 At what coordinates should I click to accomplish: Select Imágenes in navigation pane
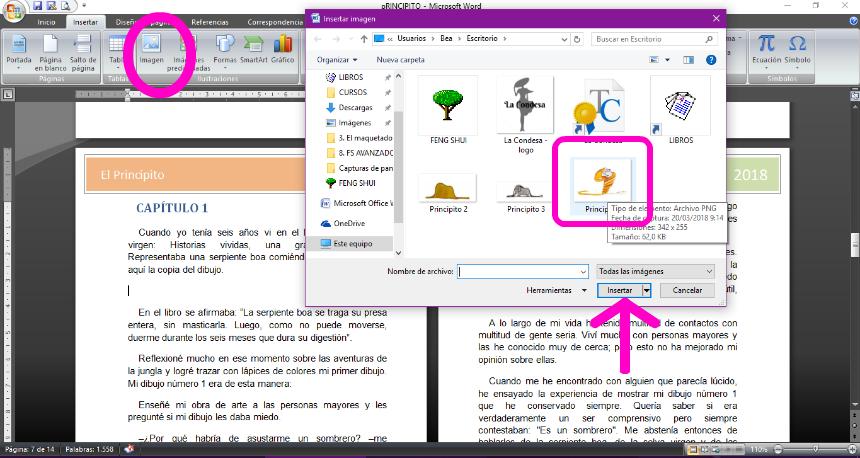point(354,123)
